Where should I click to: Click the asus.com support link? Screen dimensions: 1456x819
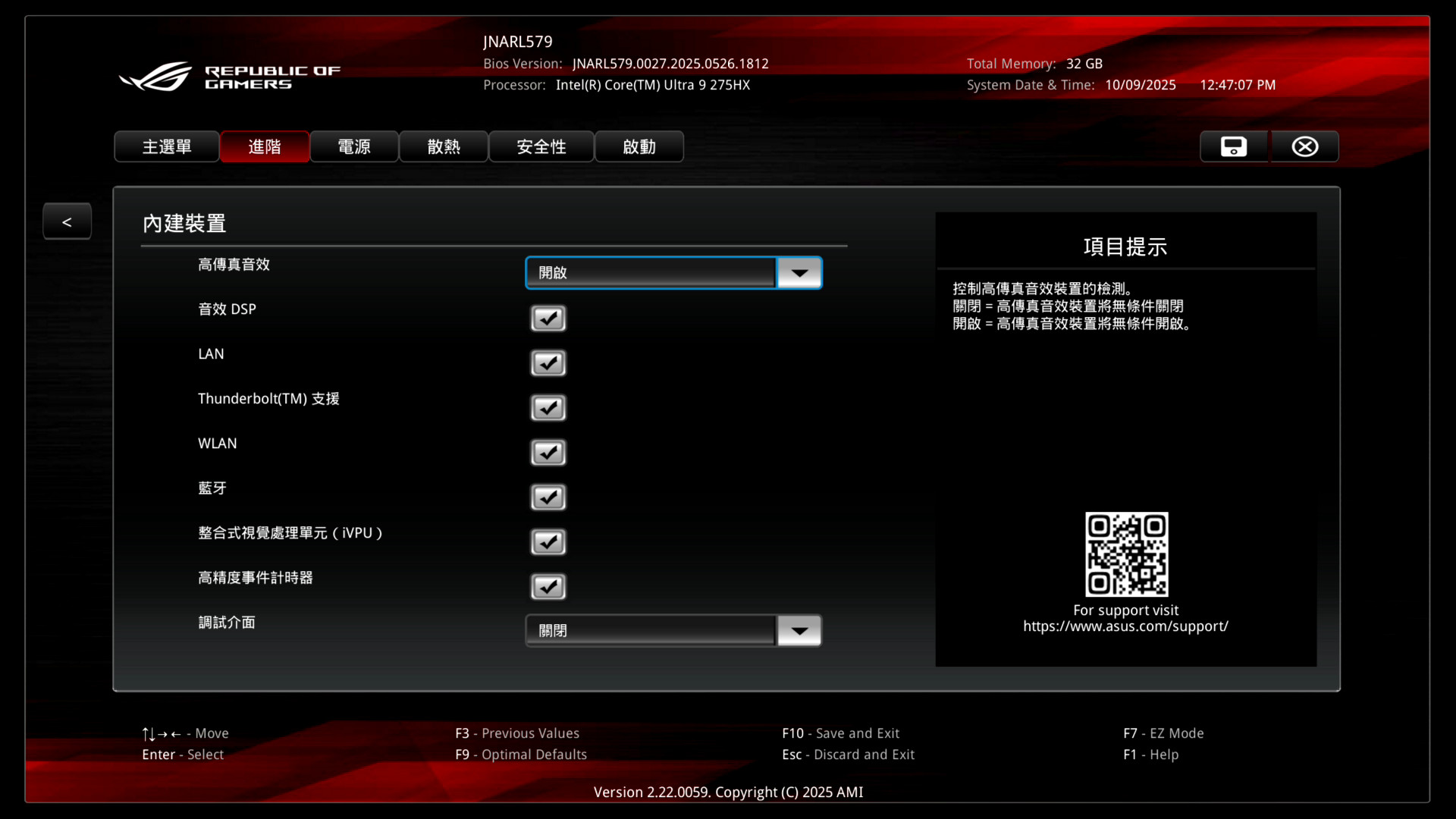1125,626
